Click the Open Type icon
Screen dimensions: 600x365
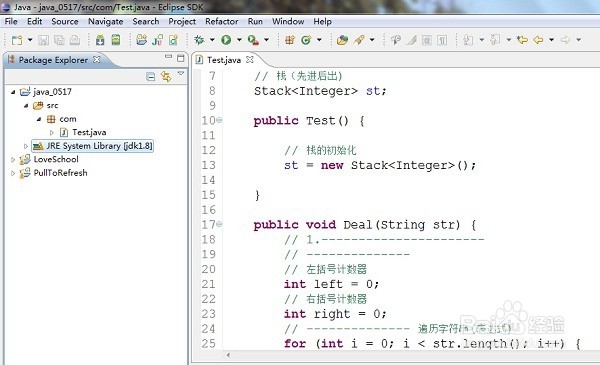[x=342, y=40]
